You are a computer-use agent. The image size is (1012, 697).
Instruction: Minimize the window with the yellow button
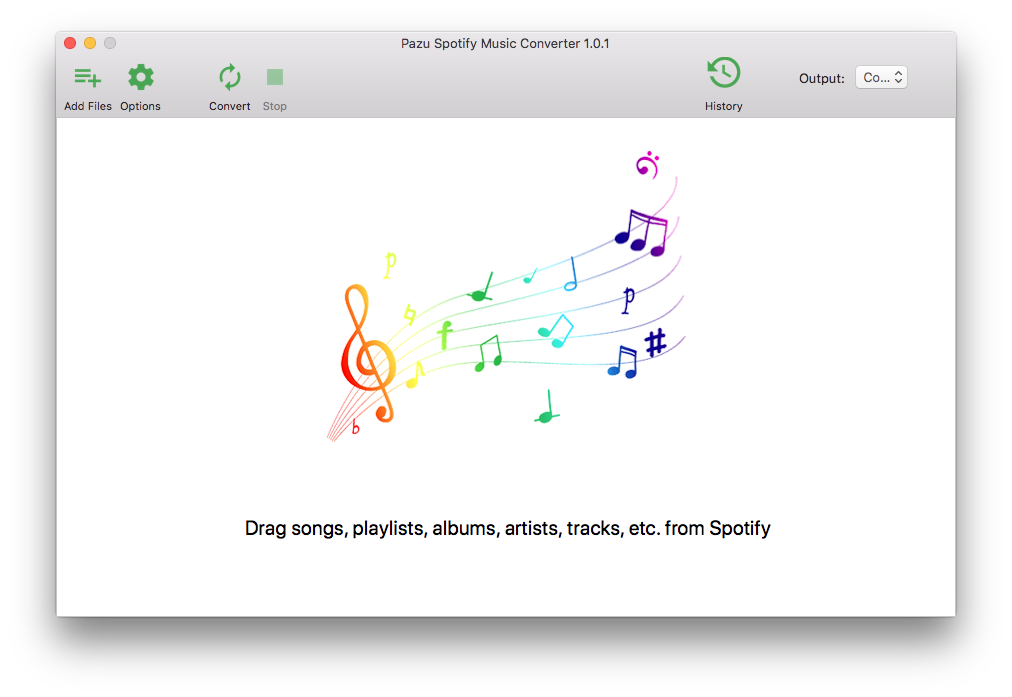tap(90, 43)
